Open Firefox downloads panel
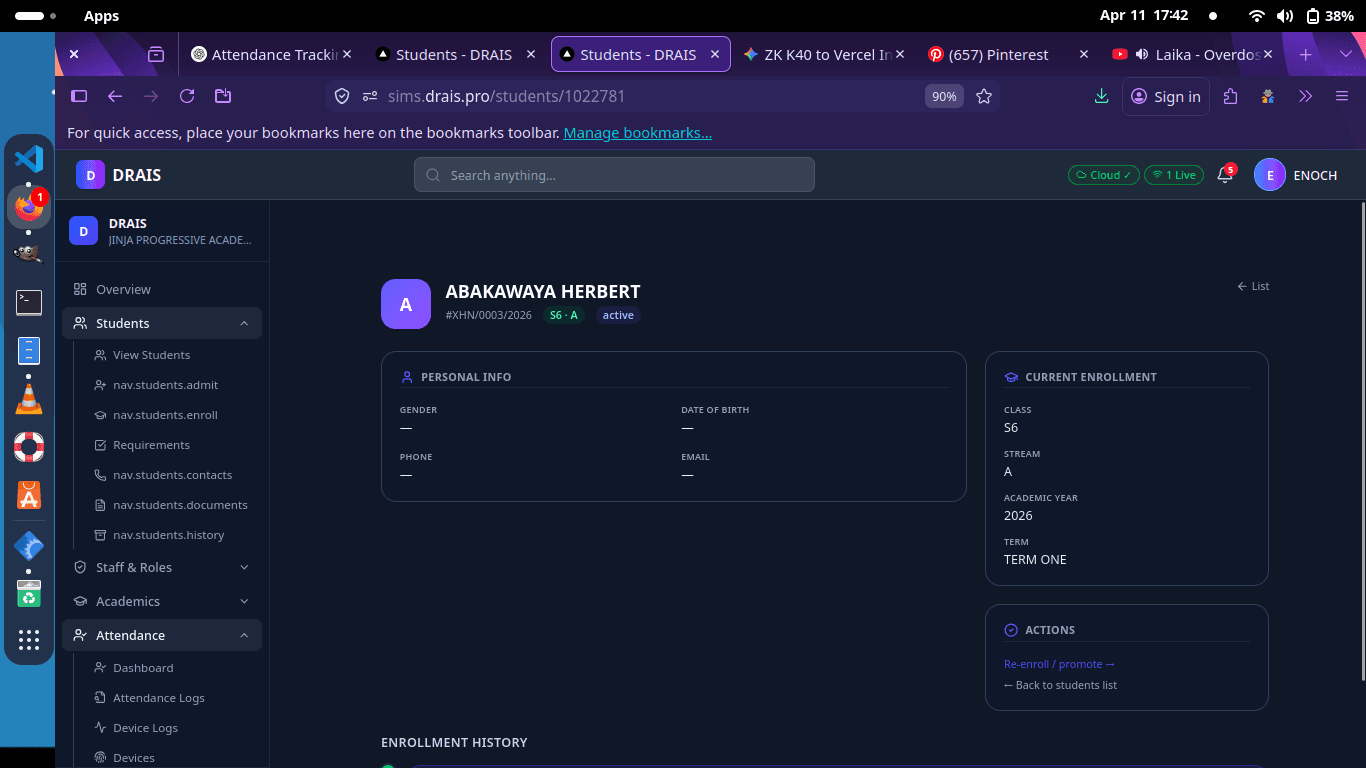Viewport: 1366px width, 768px height. click(x=1101, y=96)
